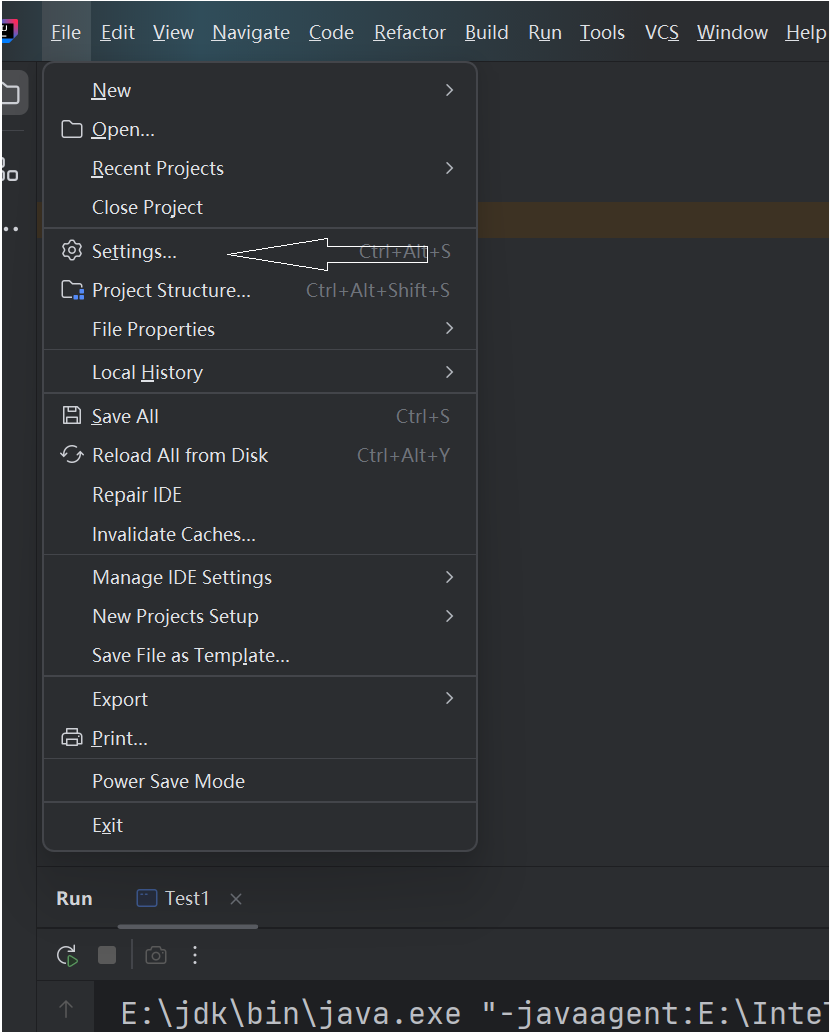
Task: Open the Window menu
Action: [733, 32]
